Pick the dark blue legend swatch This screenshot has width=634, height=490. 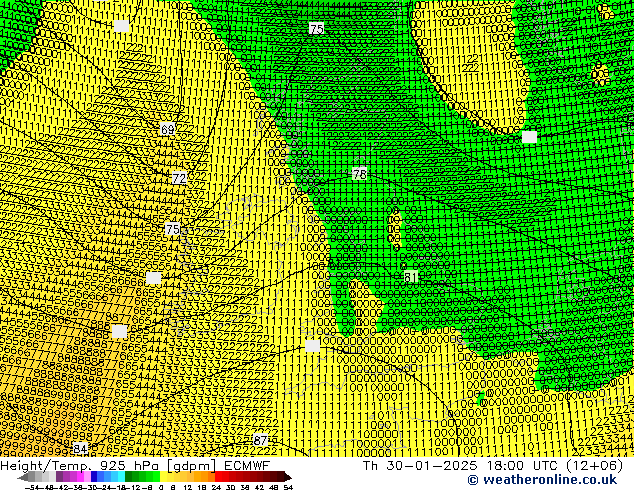tap(94, 477)
